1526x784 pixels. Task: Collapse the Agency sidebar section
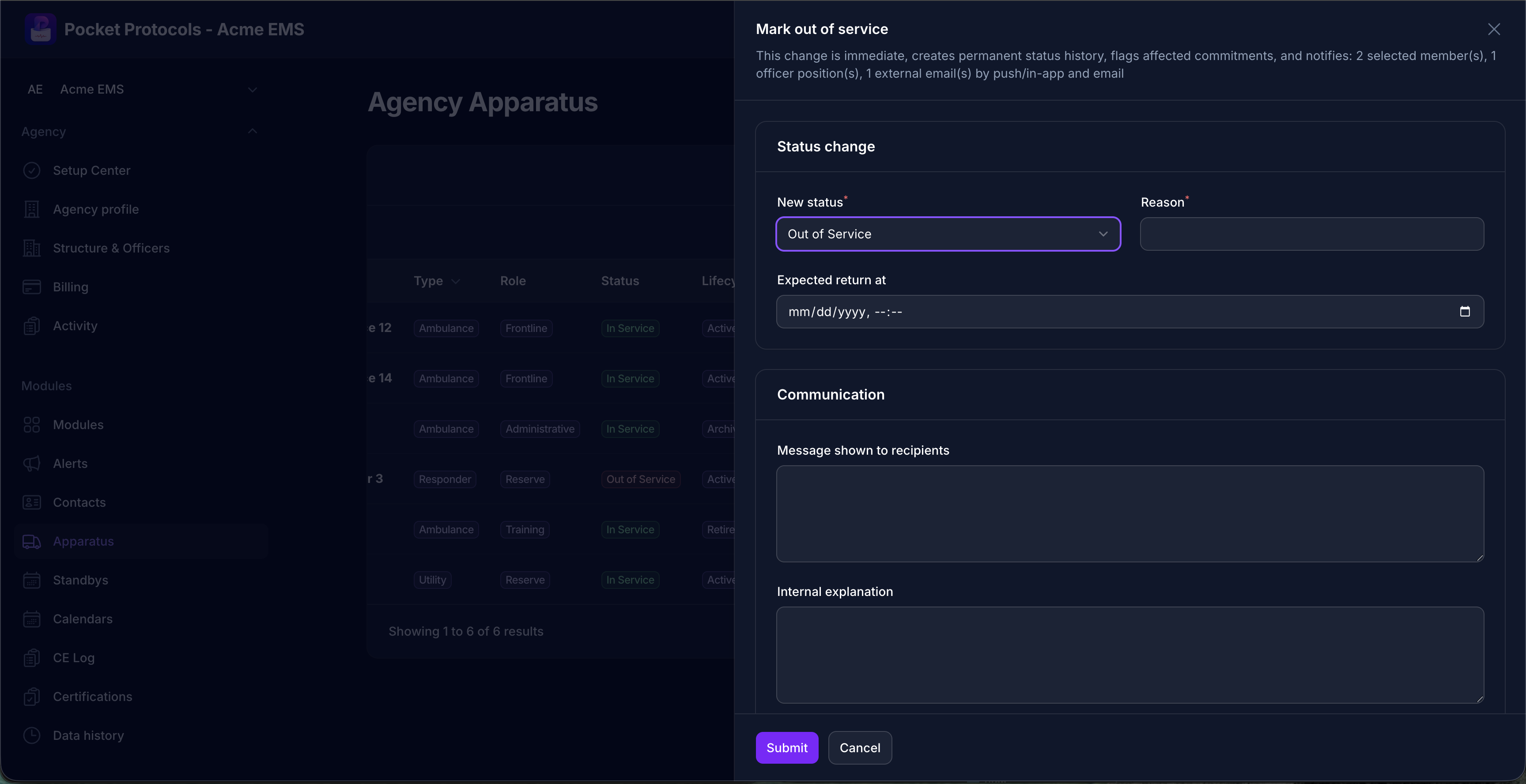[253, 132]
